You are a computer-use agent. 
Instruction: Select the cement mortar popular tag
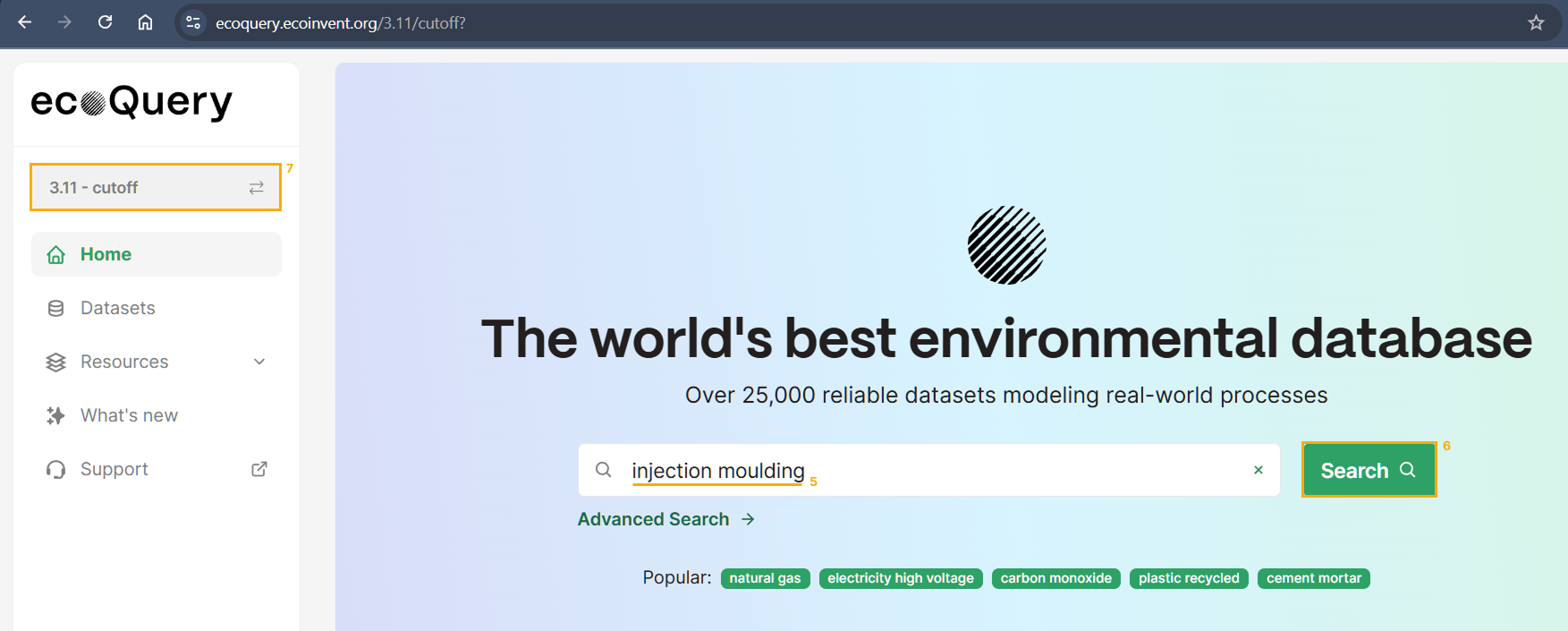point(1314,578)
